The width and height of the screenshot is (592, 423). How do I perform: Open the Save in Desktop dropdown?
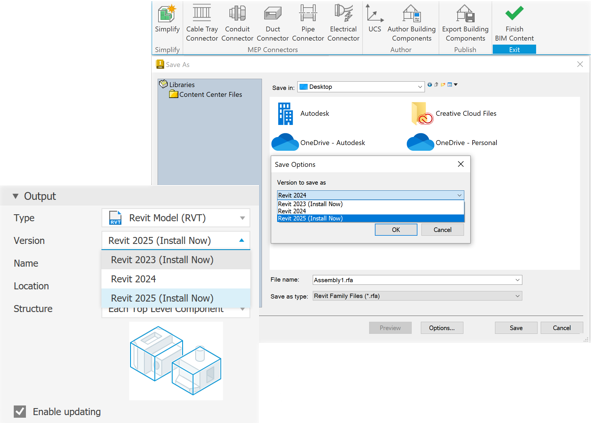(x=361, y=87)
